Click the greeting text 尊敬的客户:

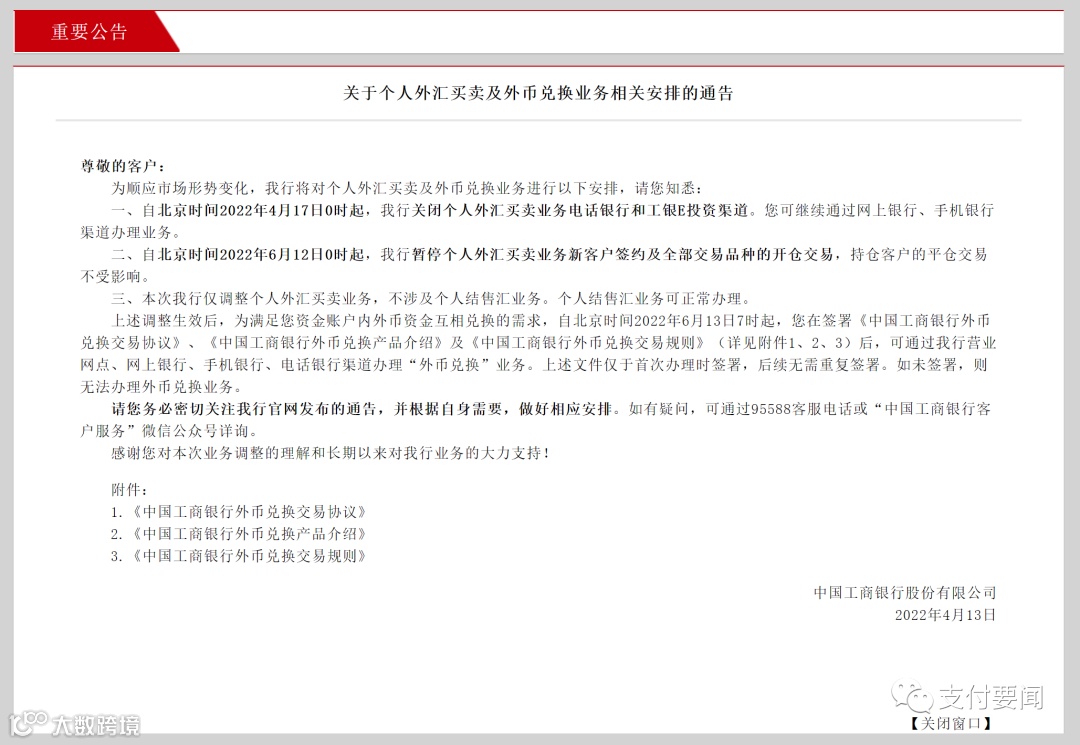(x=123, y=166)
